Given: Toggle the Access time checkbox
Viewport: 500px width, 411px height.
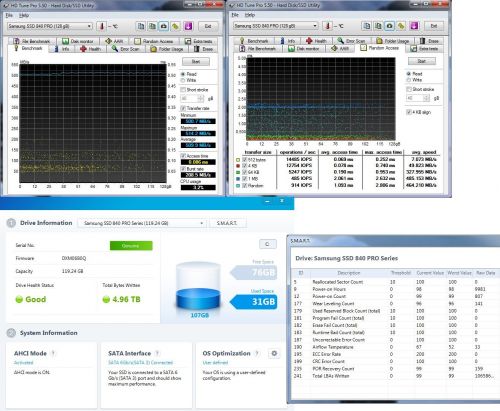Looking at the screenshot, I should click(x=183, y=156).
